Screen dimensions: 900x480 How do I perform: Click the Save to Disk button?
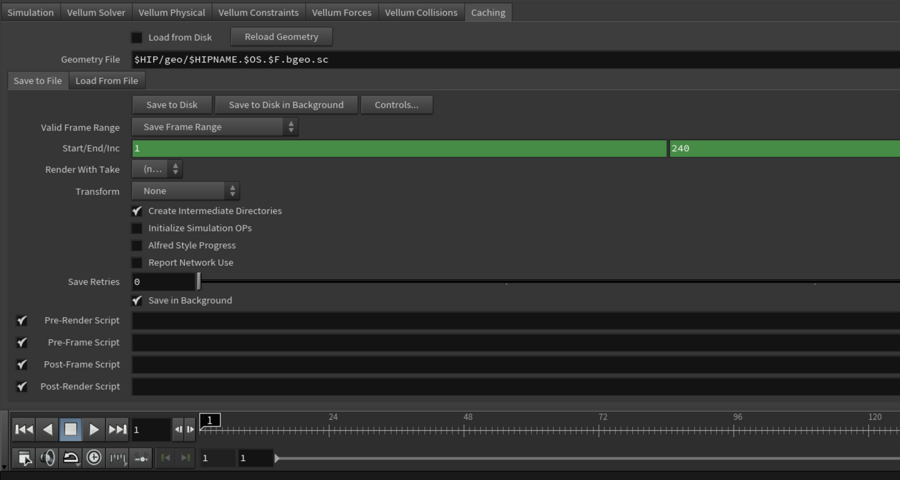click(x=172, y=105)
